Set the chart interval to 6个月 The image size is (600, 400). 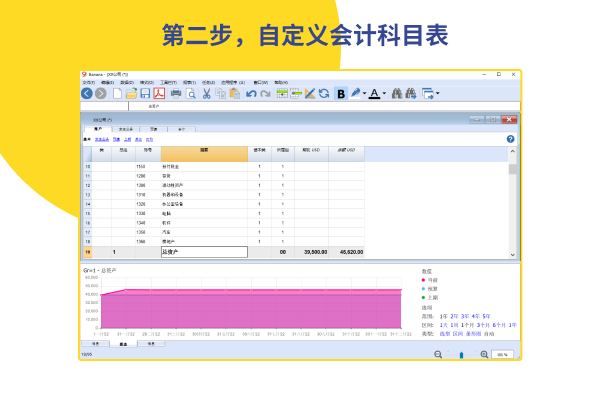pyautogui.click(x=499, y=325)
